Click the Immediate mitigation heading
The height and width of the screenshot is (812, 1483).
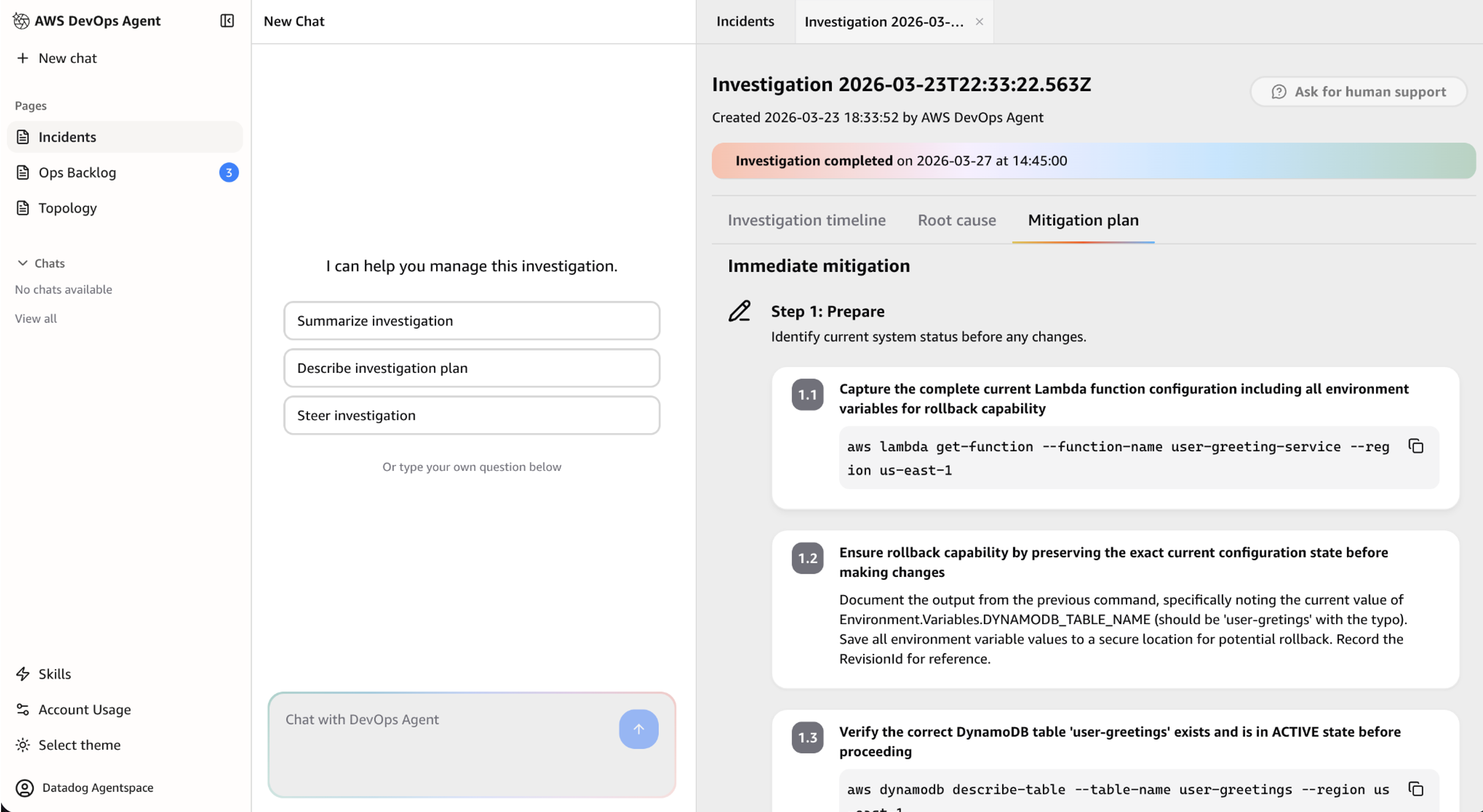pyautogui.click(x=819, y=266)
